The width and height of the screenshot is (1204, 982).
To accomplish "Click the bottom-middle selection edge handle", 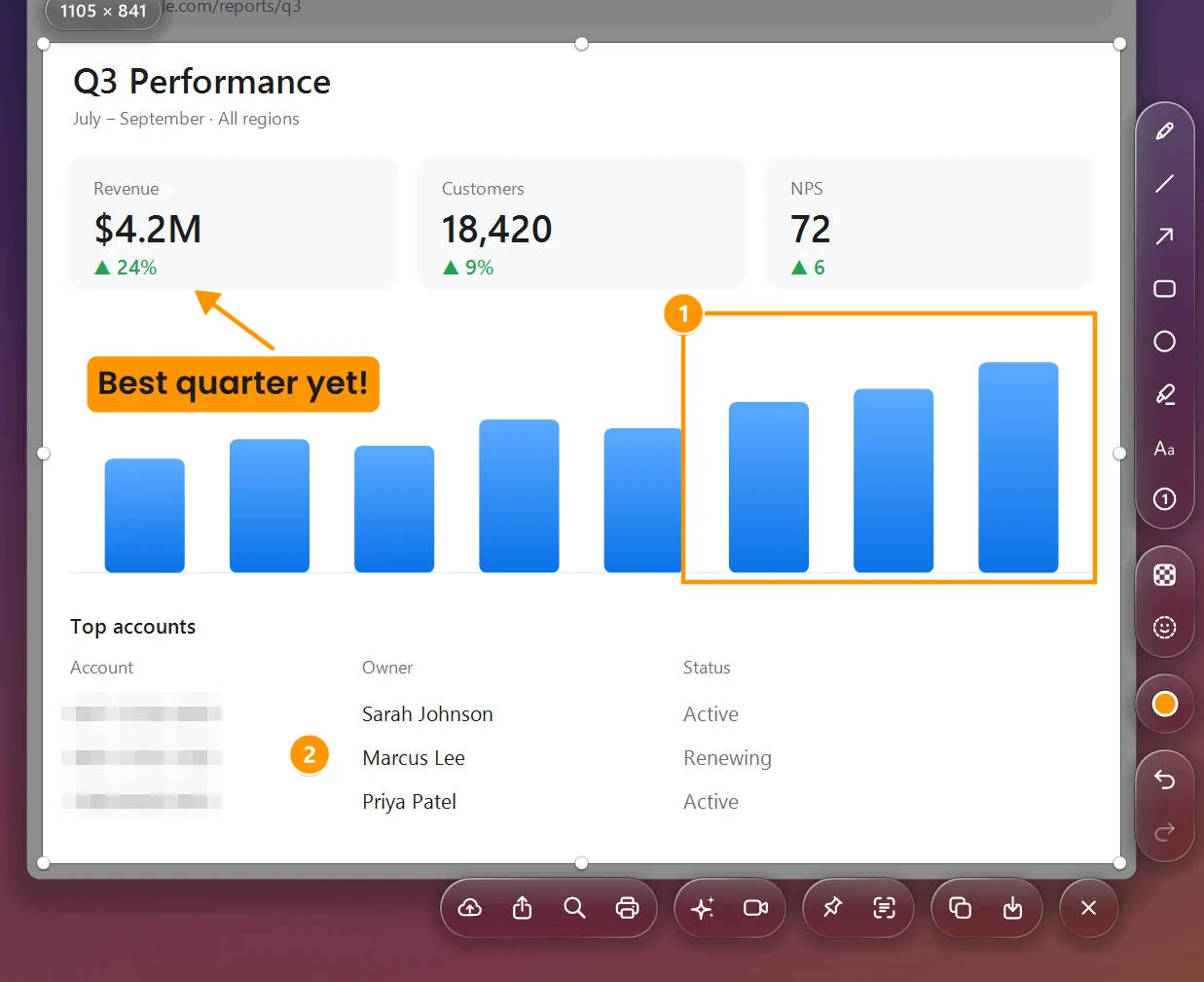I will click(581, 863).
